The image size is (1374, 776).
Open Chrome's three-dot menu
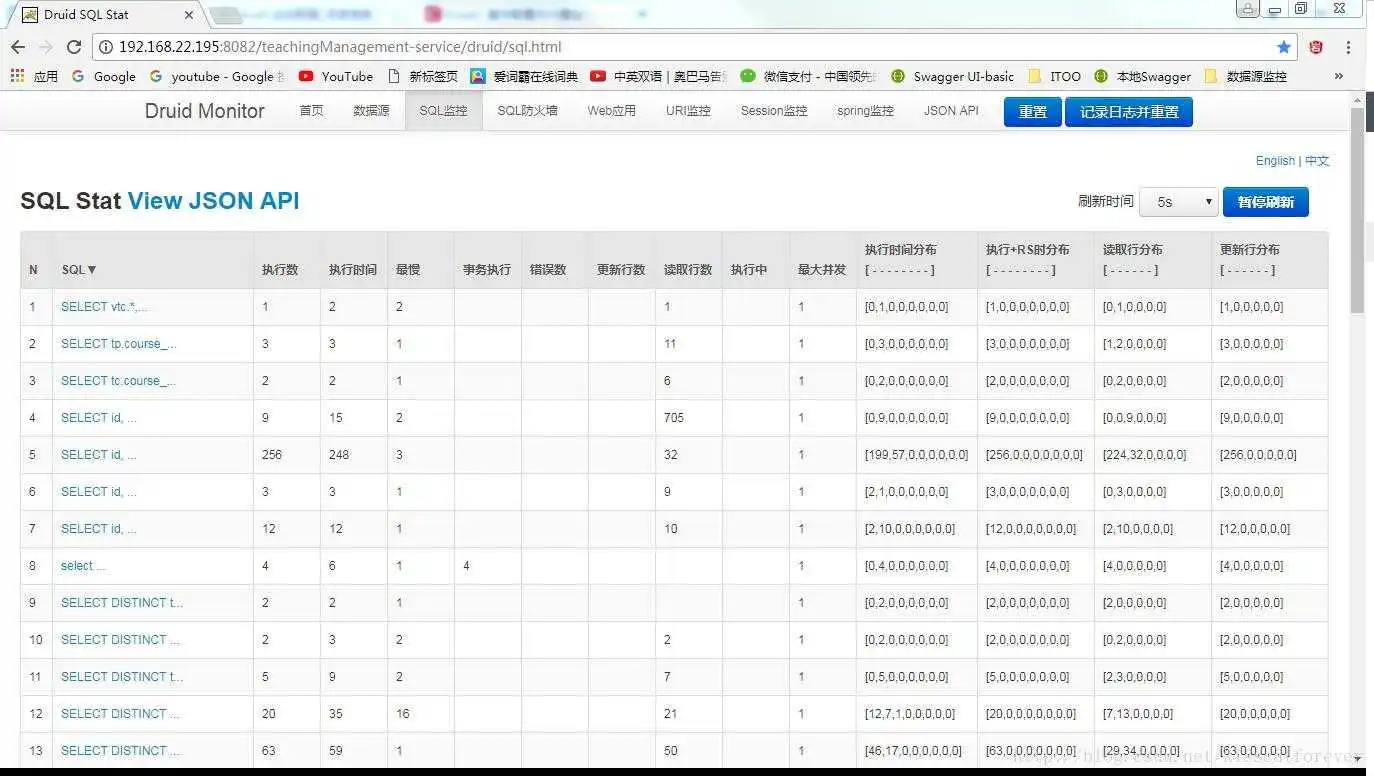(x=1347, y=46)
